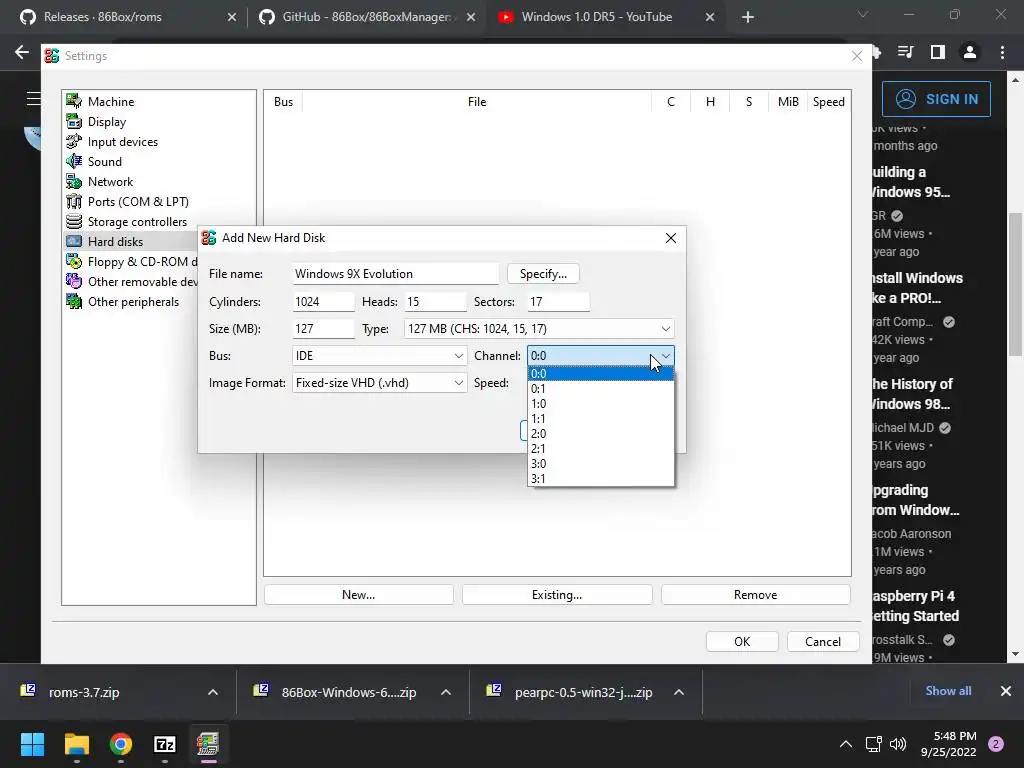Choose channel 1:1 option
Viewport: 1024px width, 768px height.
(x=601, y=419)
